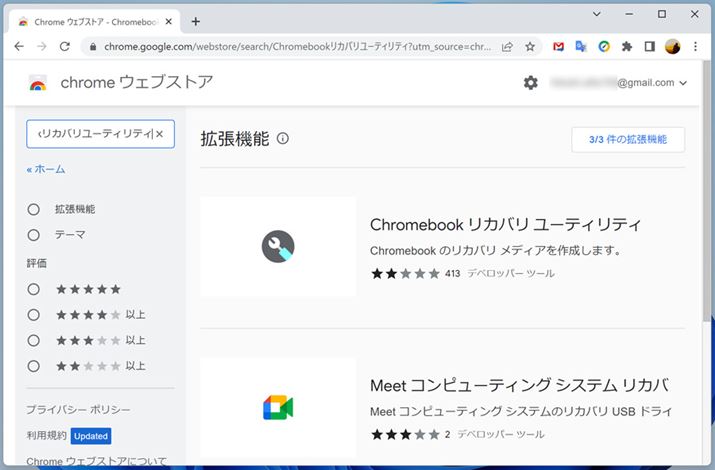Open the Google Translate extension
Viewport: 715px width, 470px height.
[581, 46]
